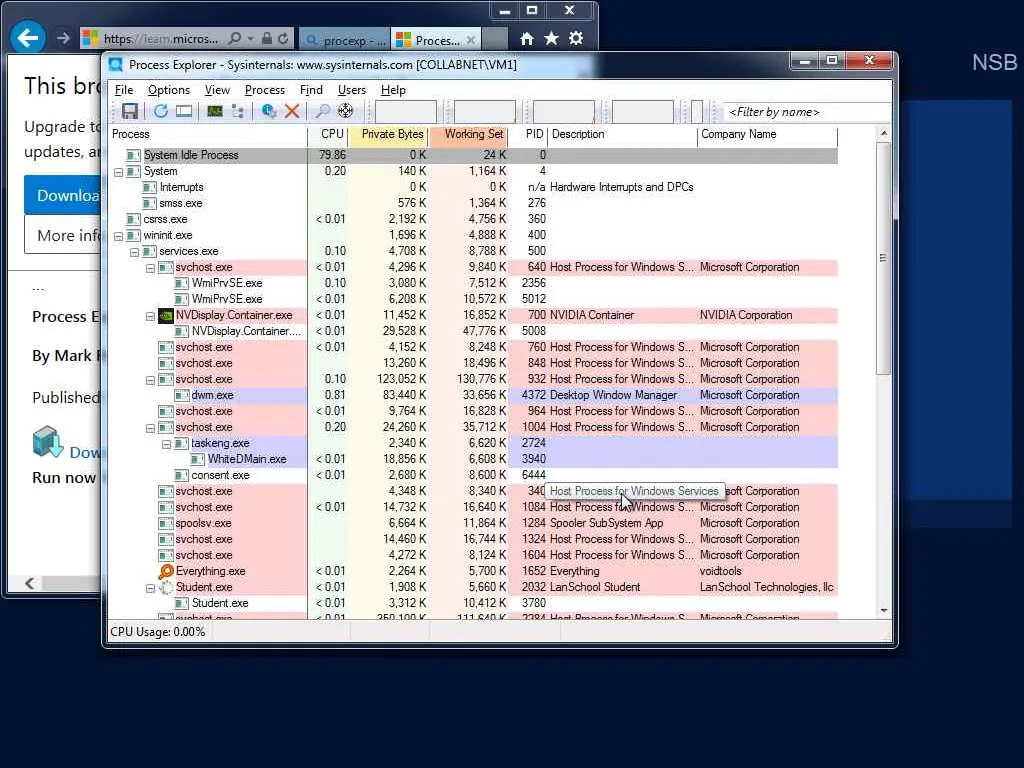
Task: Collapse the svchost.exe PID 1004 node
Action: [150, 428]
